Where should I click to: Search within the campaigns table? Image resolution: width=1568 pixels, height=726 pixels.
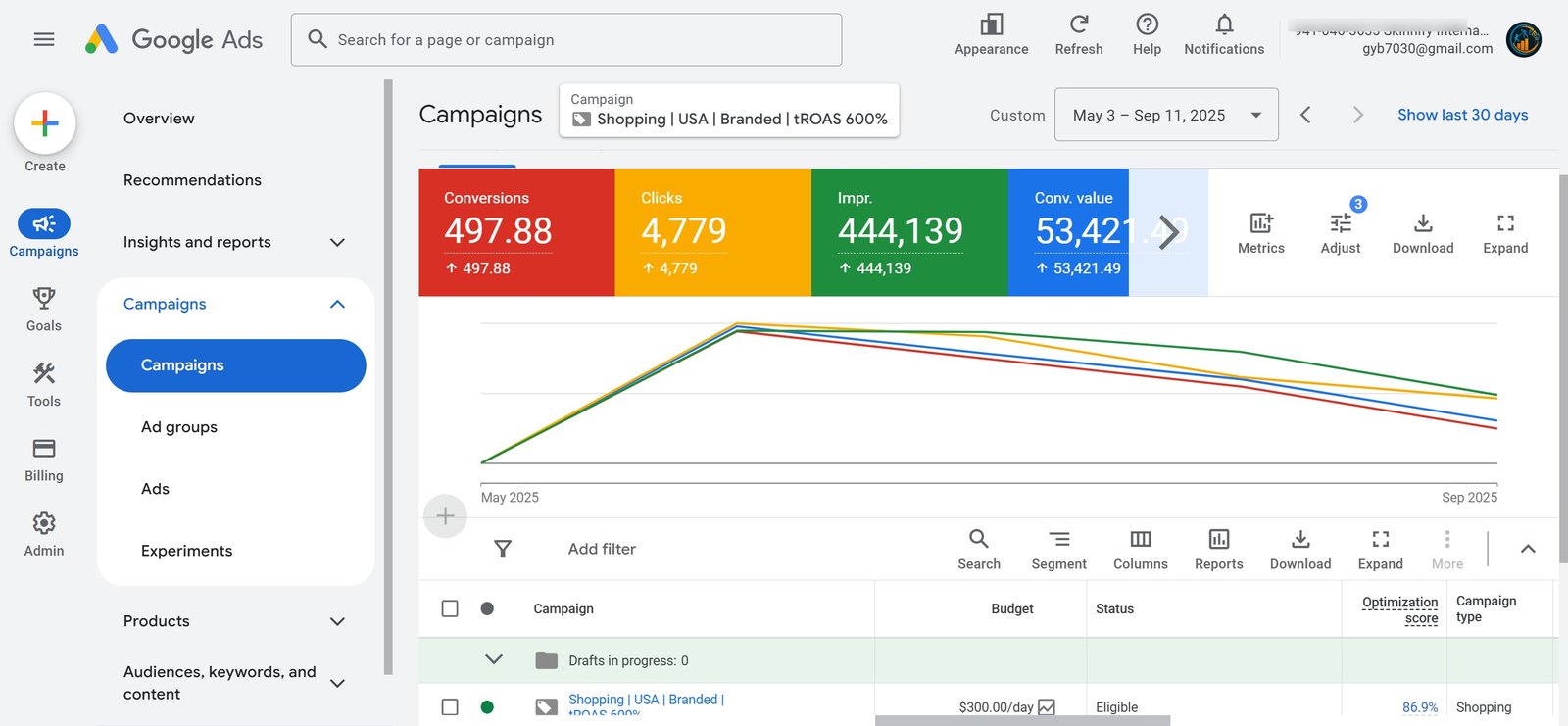click(979, 549)
